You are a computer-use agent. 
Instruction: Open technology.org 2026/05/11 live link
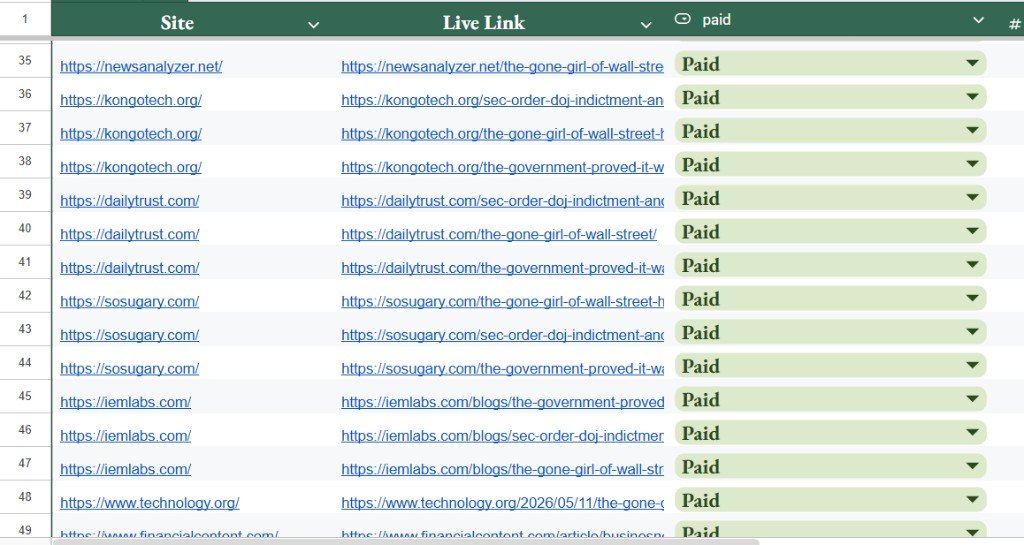click(x=502, y=503)
